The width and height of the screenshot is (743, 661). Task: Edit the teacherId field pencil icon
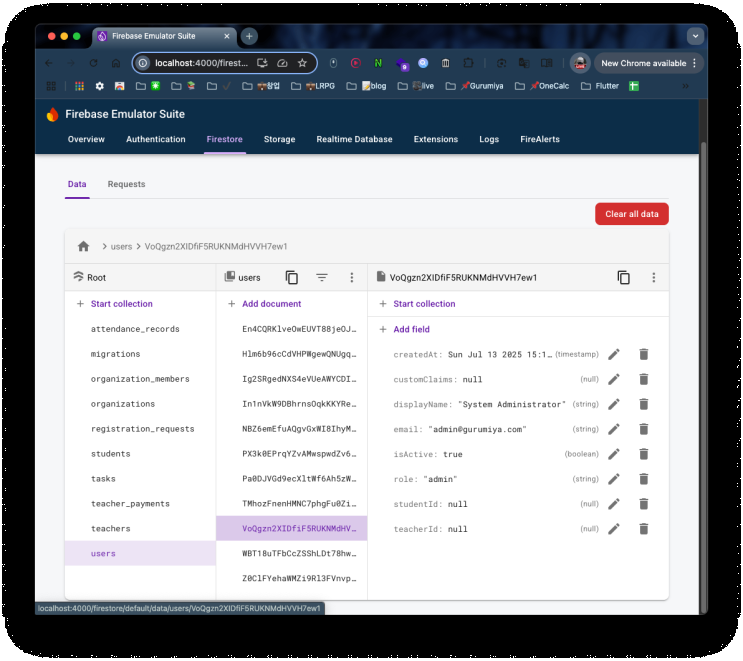614,529
